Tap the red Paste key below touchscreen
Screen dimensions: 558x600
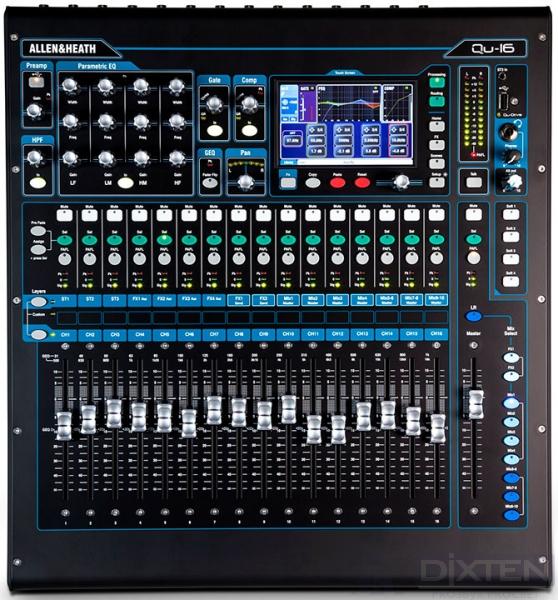pyautogui.click(x=338, y=183)
